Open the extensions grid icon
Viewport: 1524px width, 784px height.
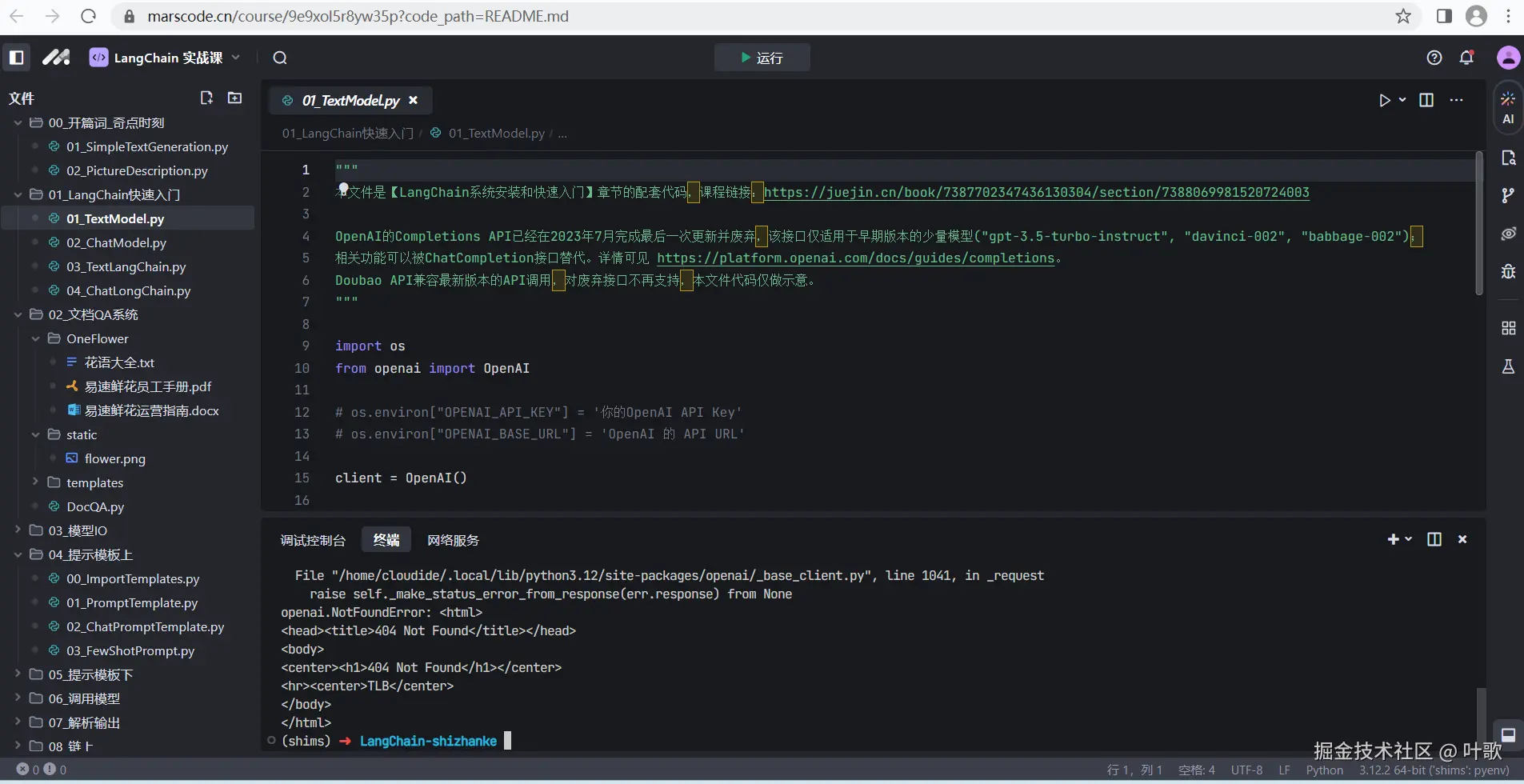(1508, 328)
